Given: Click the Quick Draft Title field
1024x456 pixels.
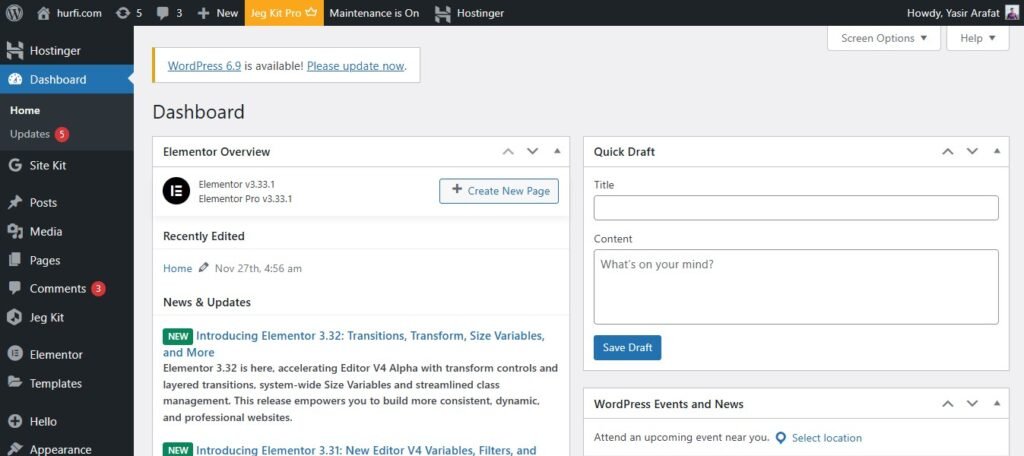Looking at the screenshot, I should 795,208.
